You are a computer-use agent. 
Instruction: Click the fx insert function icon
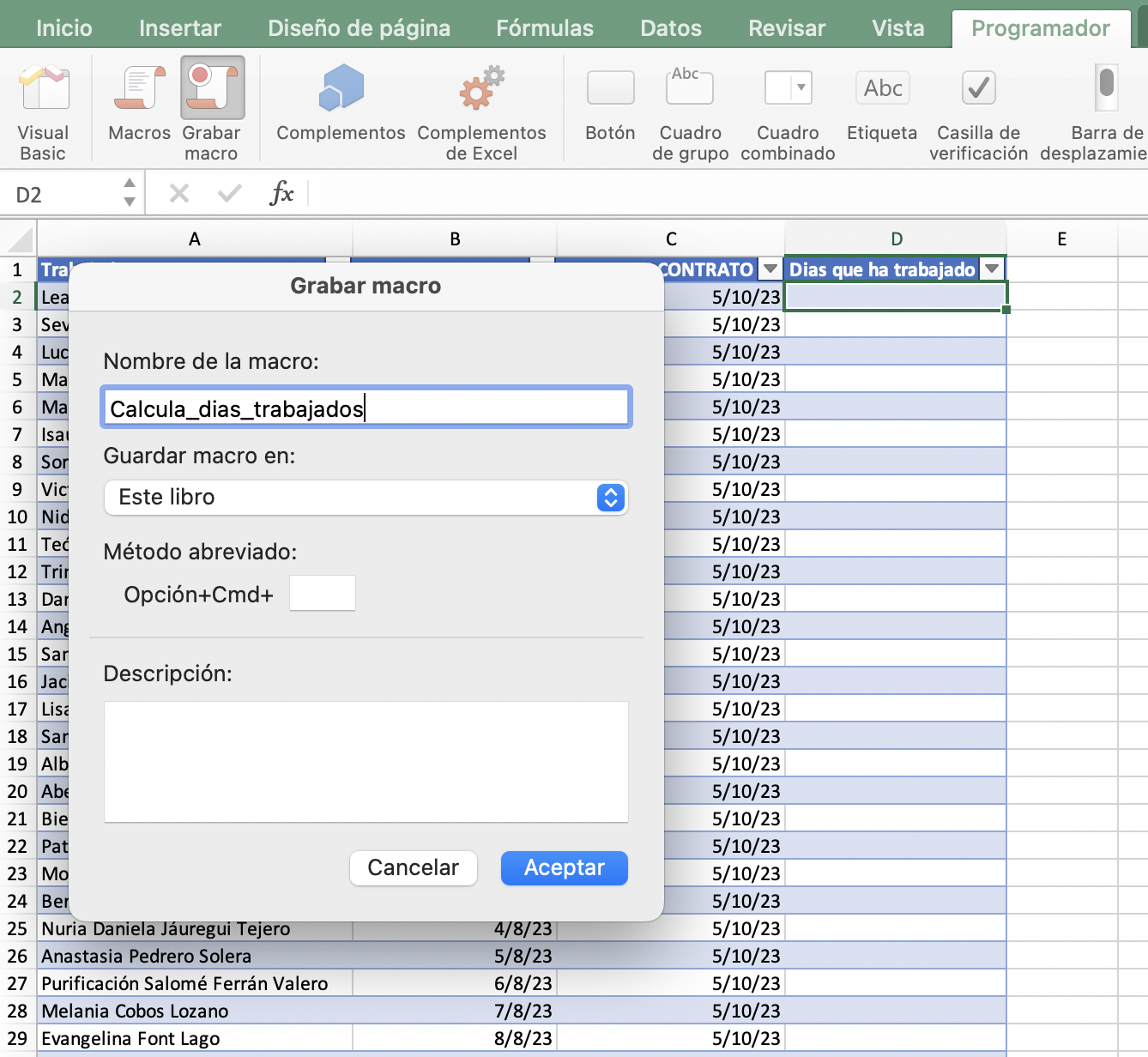click(281, 193)
